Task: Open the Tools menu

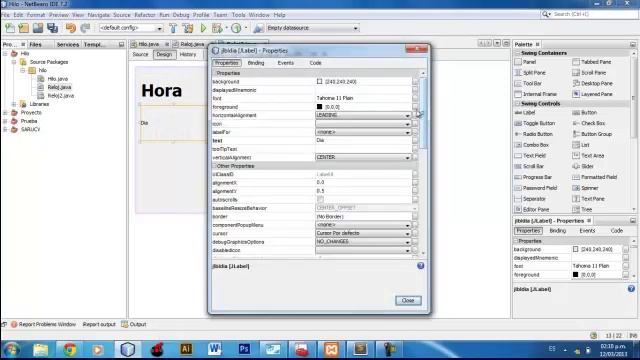Action: (238, 15)
